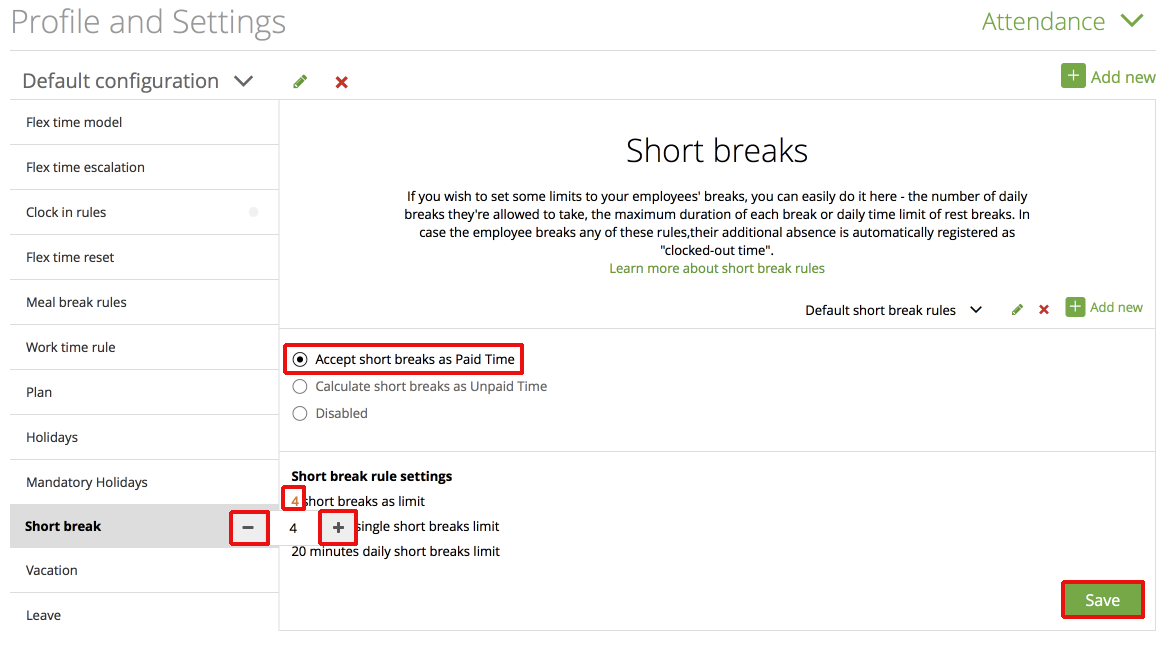Viewport: 1167px width, 658px height.
Task: Open the Attendance dropdown
Action: click(x=1131, y=20)
